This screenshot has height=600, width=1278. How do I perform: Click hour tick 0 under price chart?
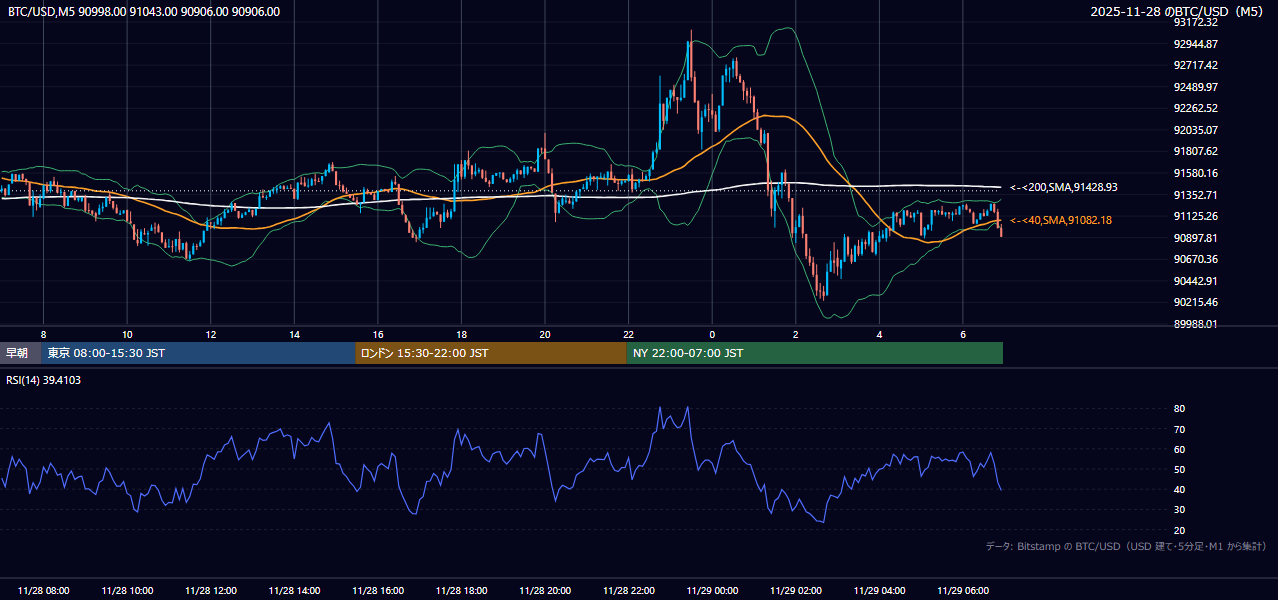click(712, 334)
